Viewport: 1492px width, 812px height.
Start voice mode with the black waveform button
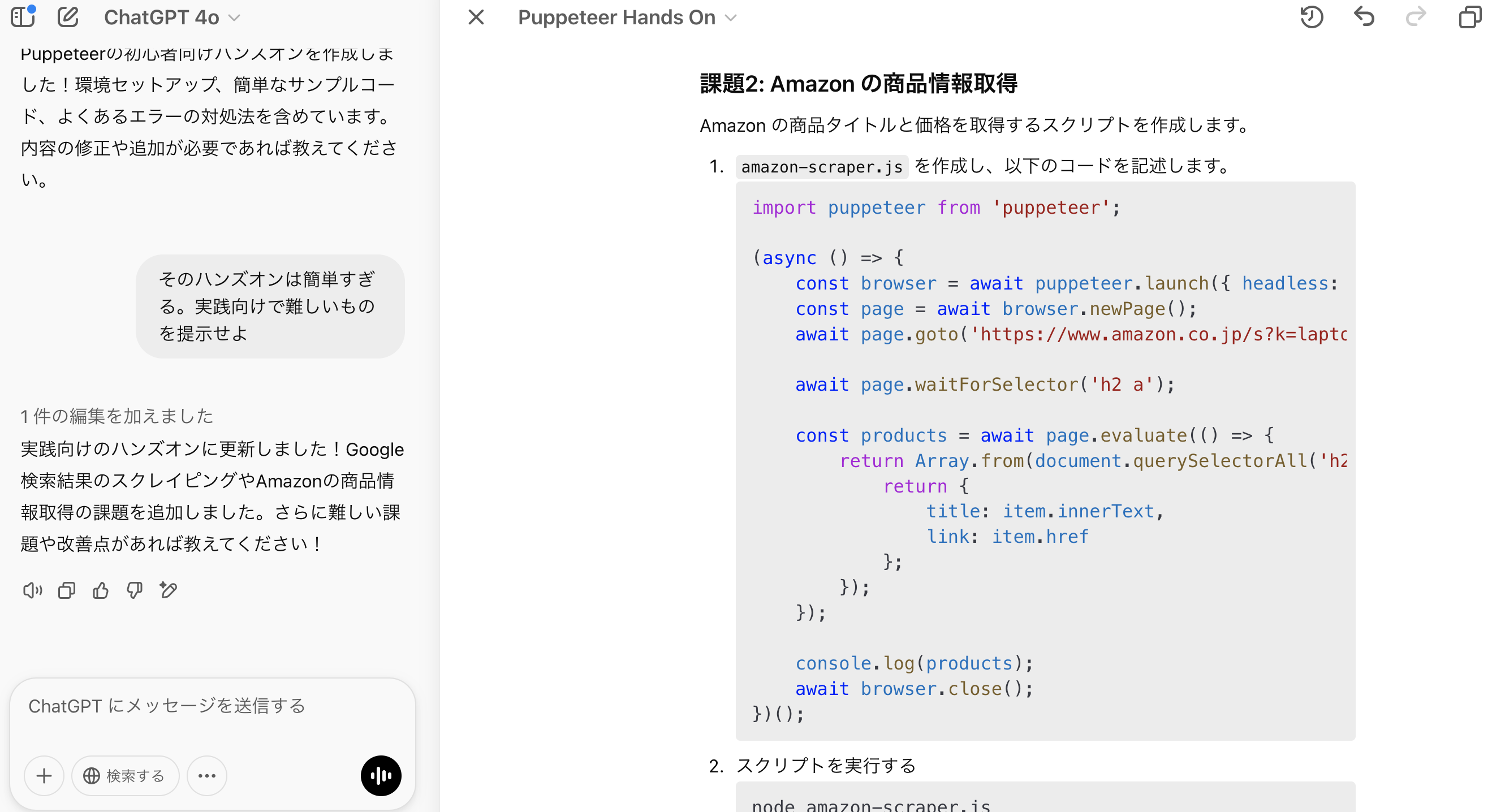coord(381,775)
